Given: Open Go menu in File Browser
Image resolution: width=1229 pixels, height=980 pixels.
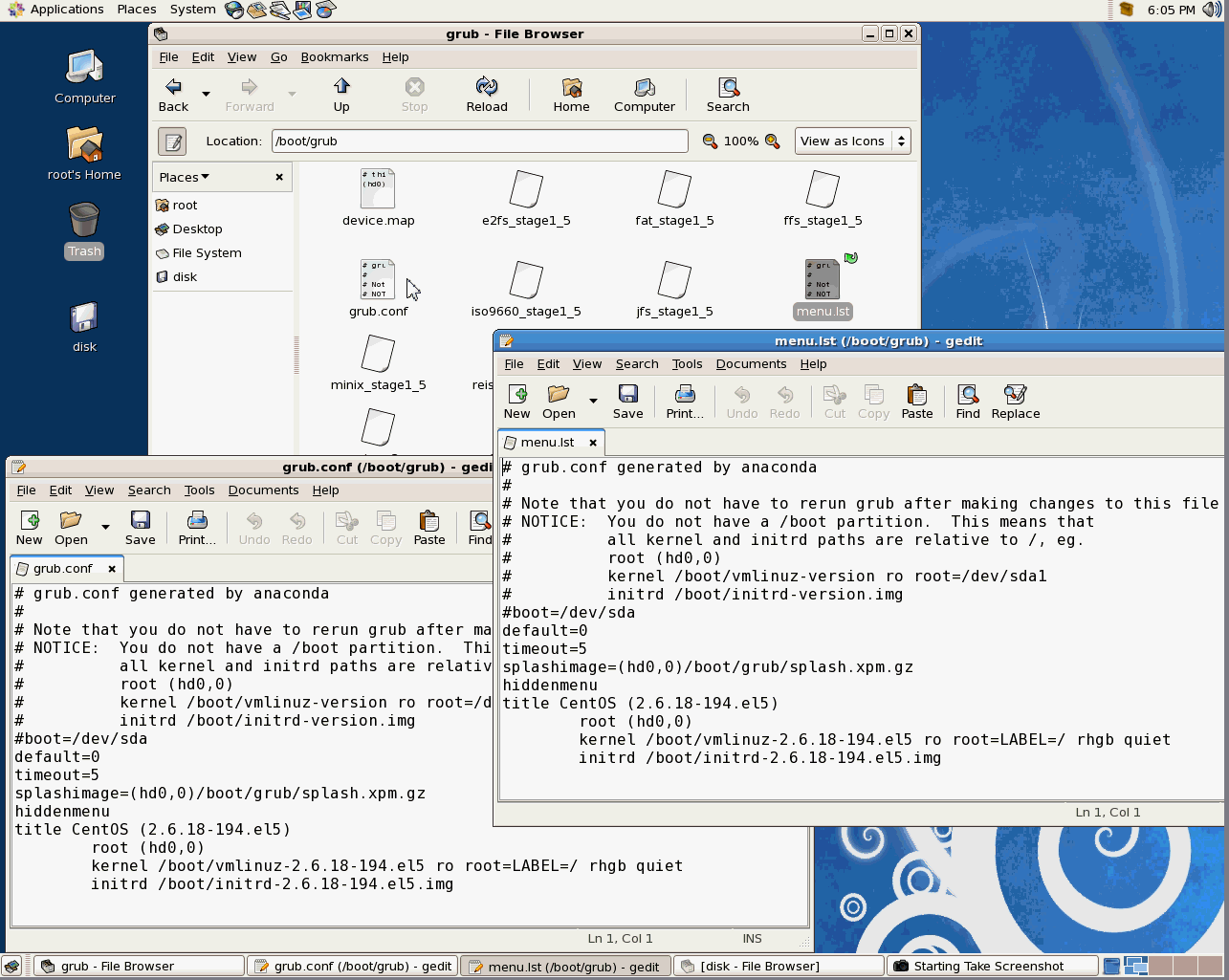Looking at the screenshot, I should (278, 57).
